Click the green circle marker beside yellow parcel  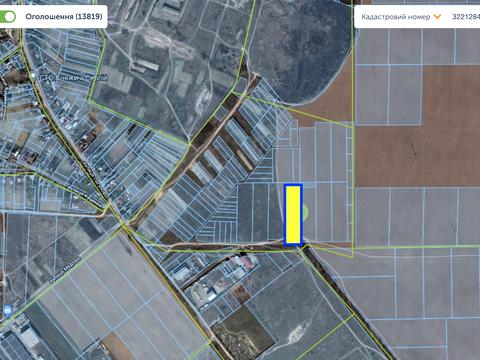[x=305, y=212]
